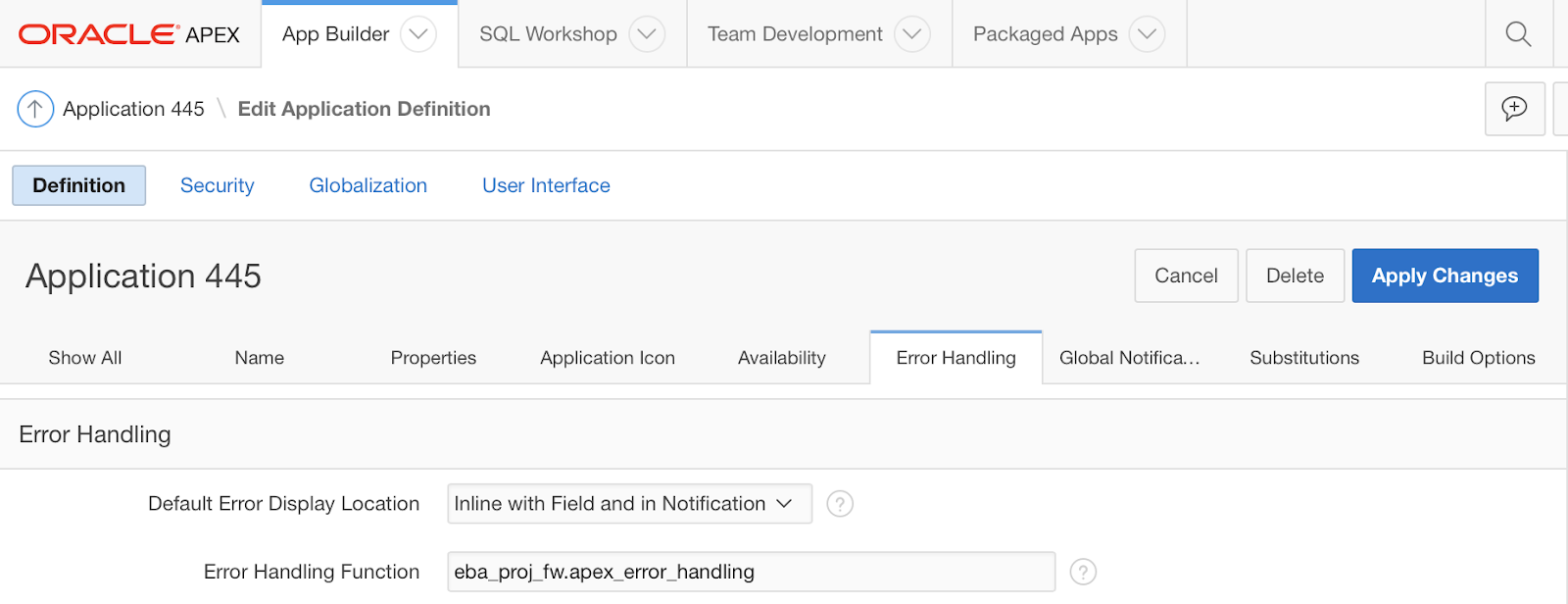Screen dimensions: 1568x604
Task: Select the Properties section tab
Action: [433, 358]
